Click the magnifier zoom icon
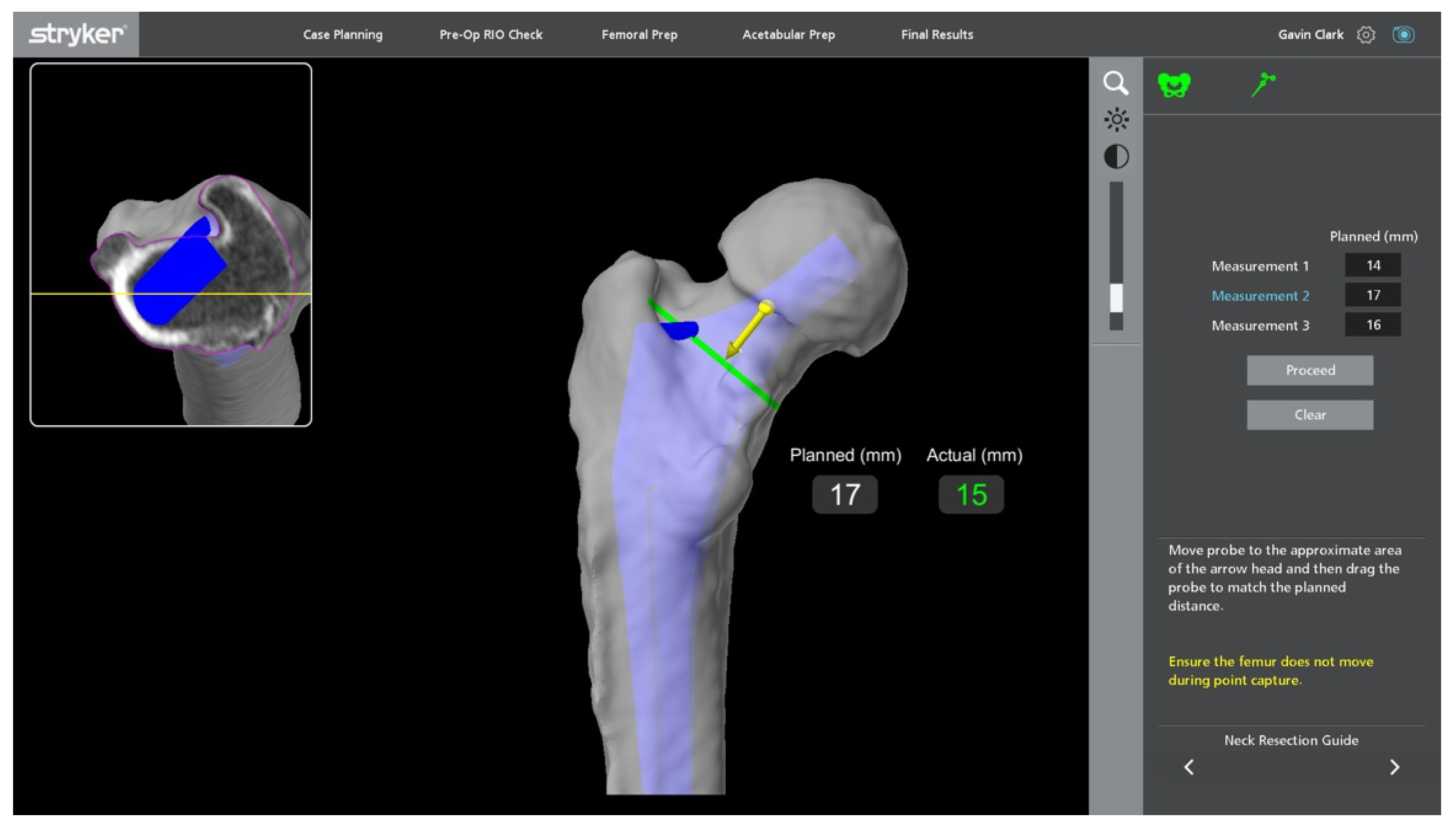Viewport: 1456px width, 826px height. tap(1115, 84)
